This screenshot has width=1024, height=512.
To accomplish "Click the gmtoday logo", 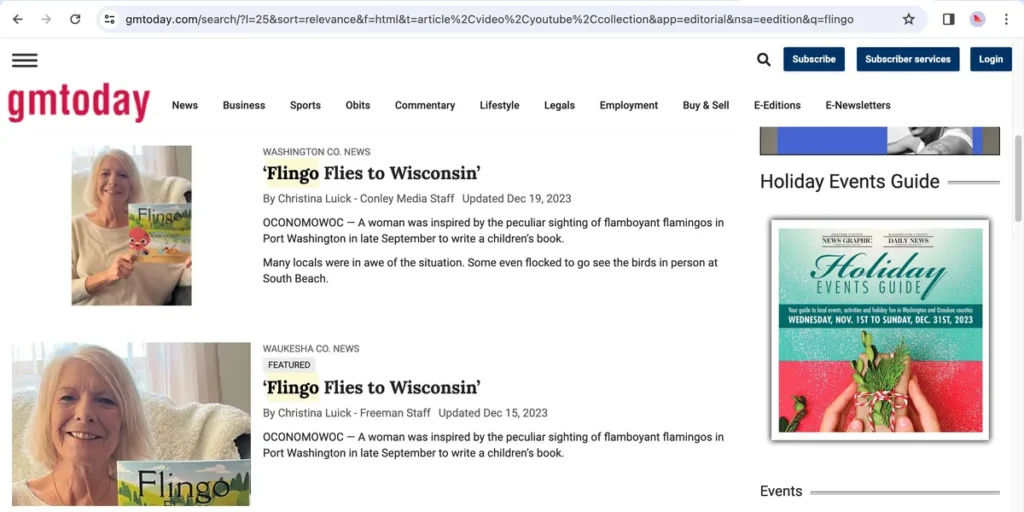I will 79,104.
